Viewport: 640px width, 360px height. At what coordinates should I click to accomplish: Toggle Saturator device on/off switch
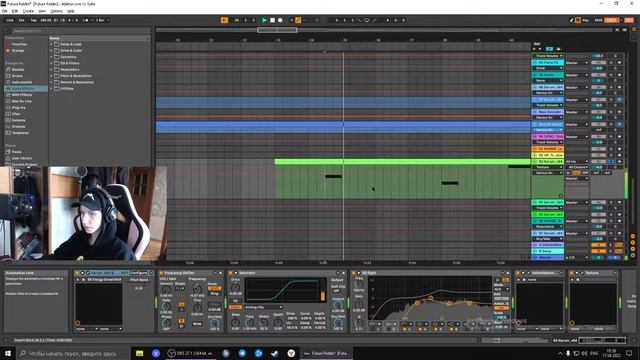231,273
